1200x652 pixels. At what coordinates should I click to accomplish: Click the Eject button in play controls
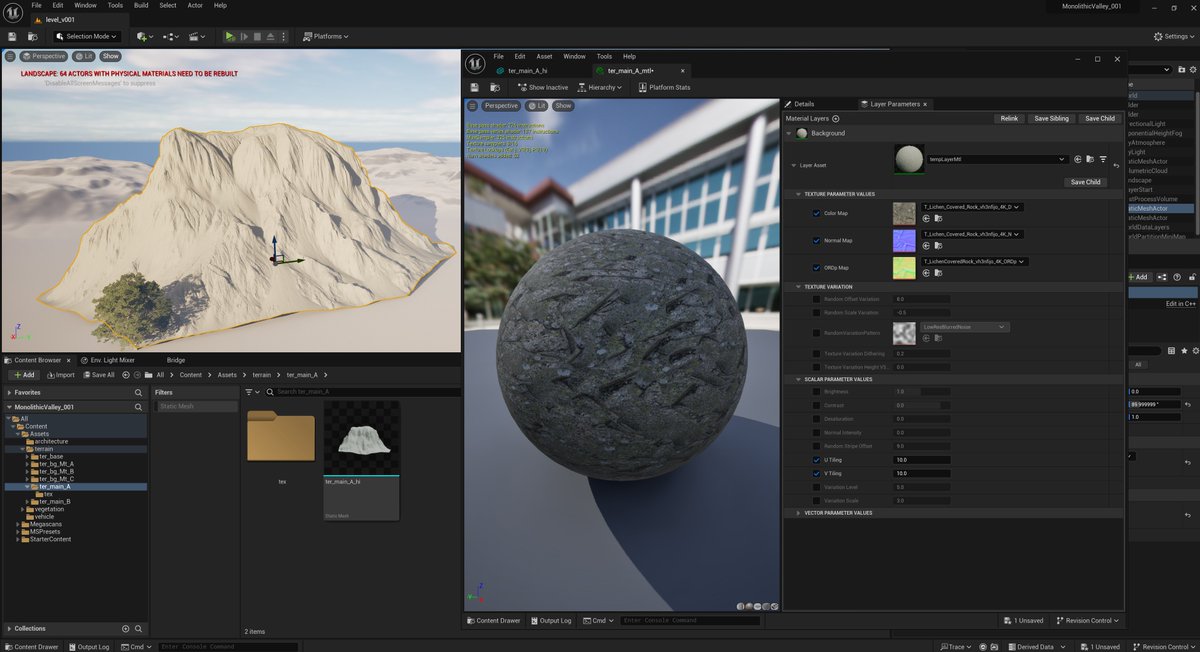(x=271, y=36)
